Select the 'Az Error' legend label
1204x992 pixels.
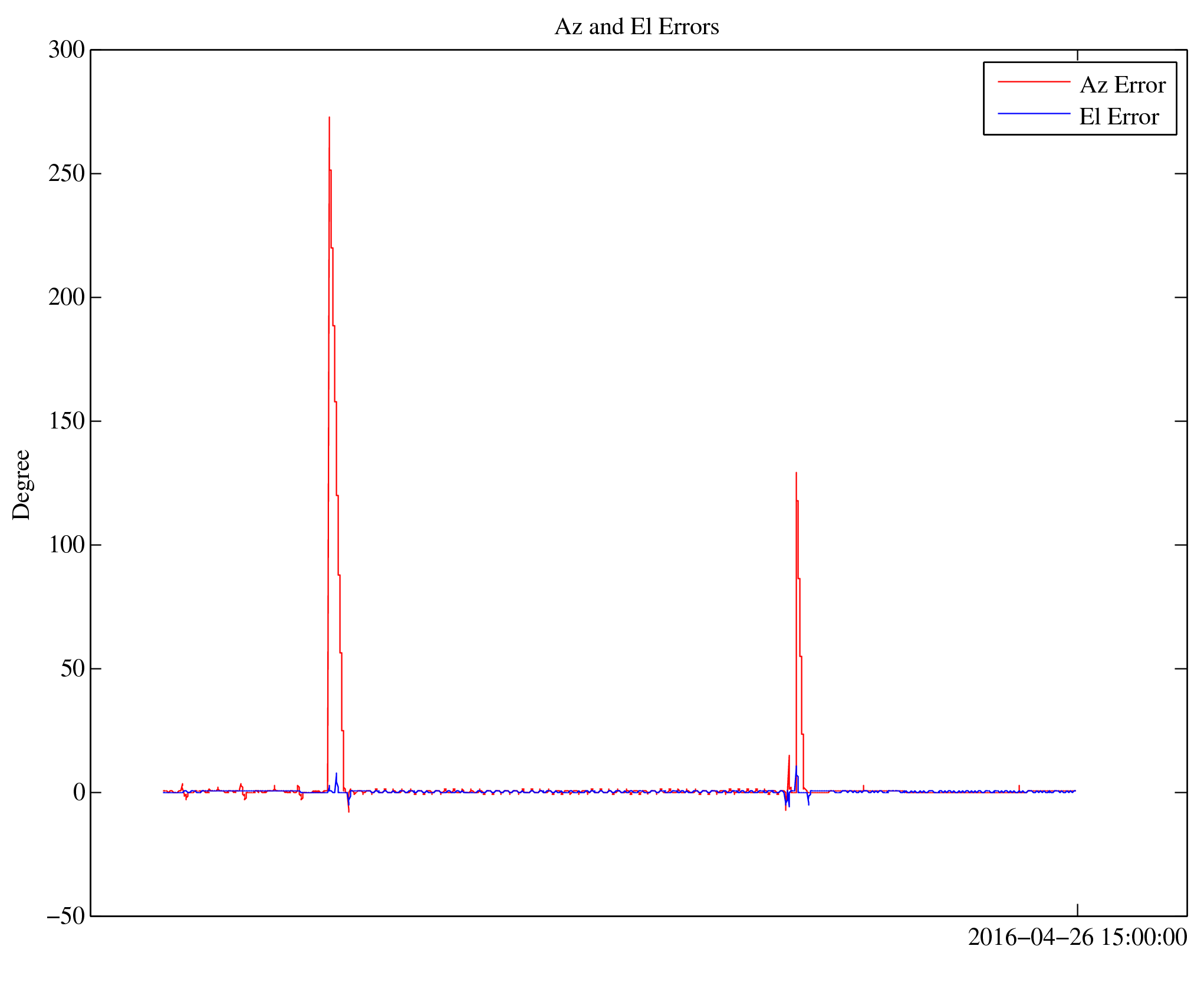1122,85
